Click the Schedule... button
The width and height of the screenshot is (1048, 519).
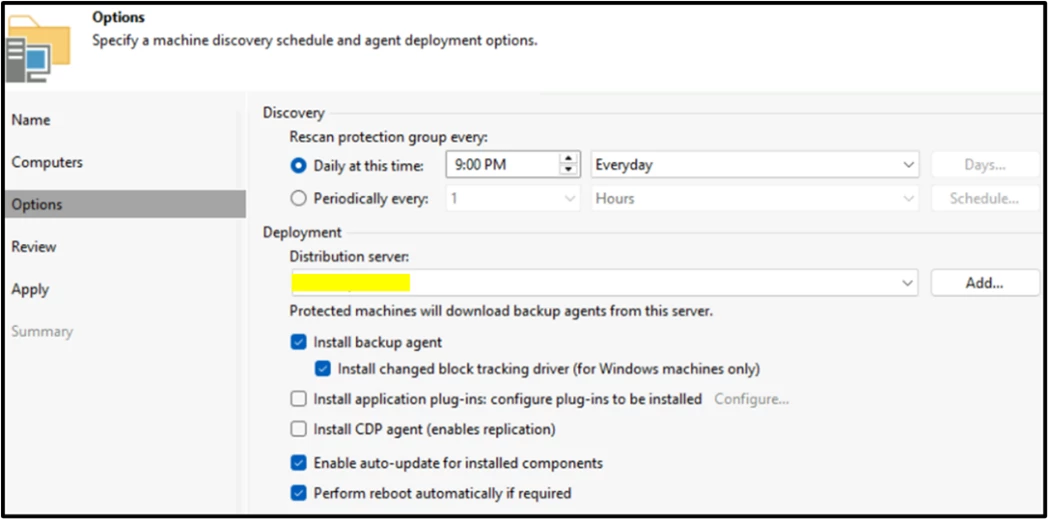pos(984,198)
